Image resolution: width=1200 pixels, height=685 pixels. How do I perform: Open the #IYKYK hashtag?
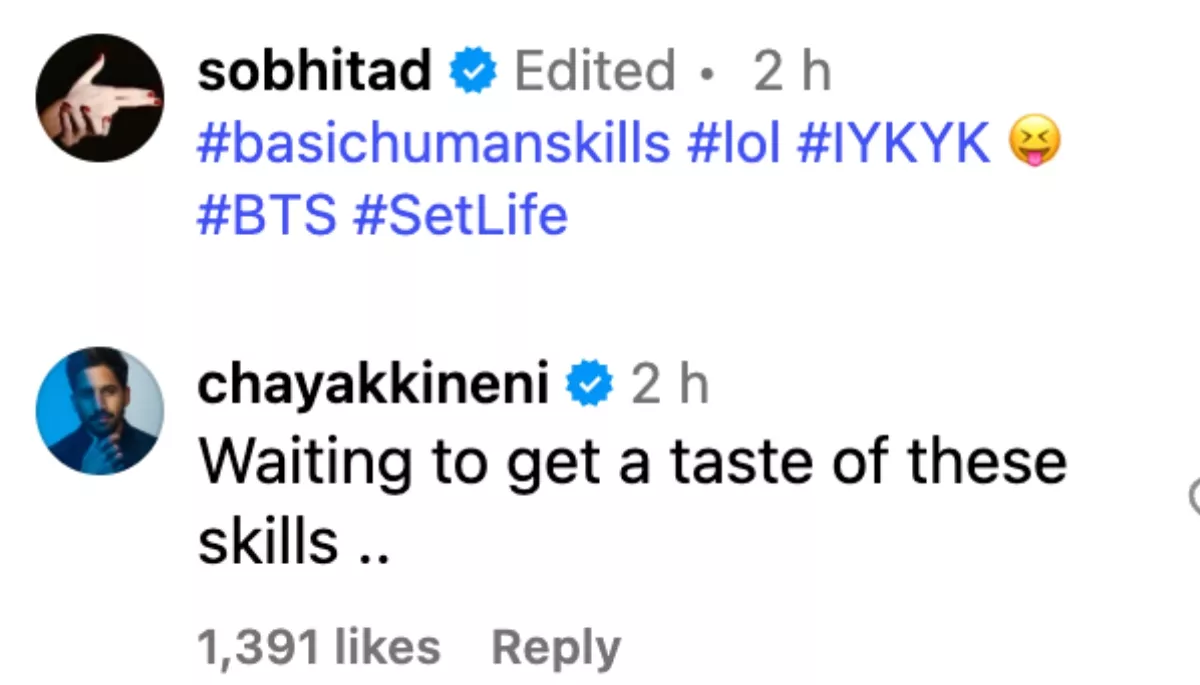[x=893, y=145]
